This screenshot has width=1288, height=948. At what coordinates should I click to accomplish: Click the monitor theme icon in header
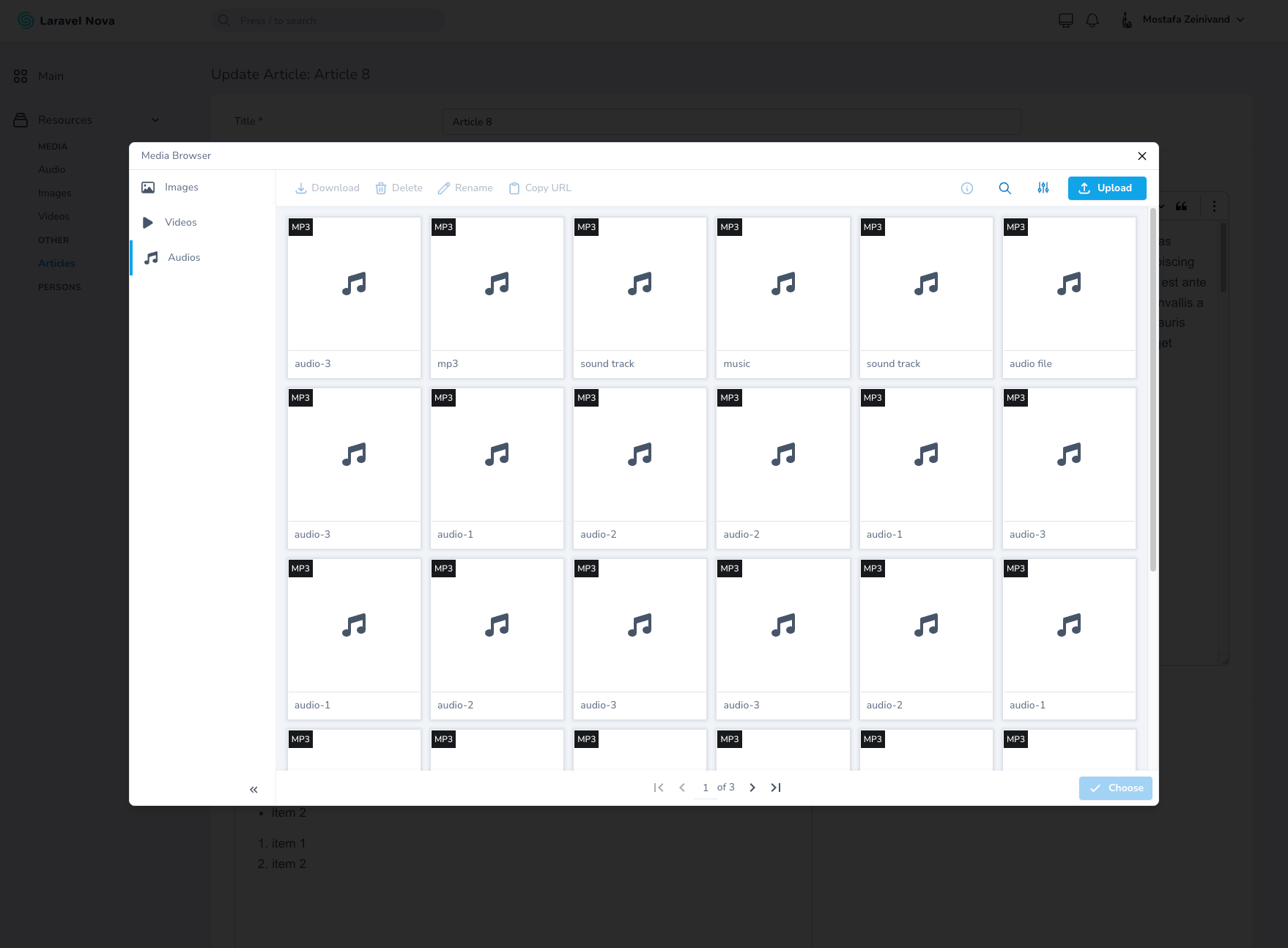(x=1066, y=21)
